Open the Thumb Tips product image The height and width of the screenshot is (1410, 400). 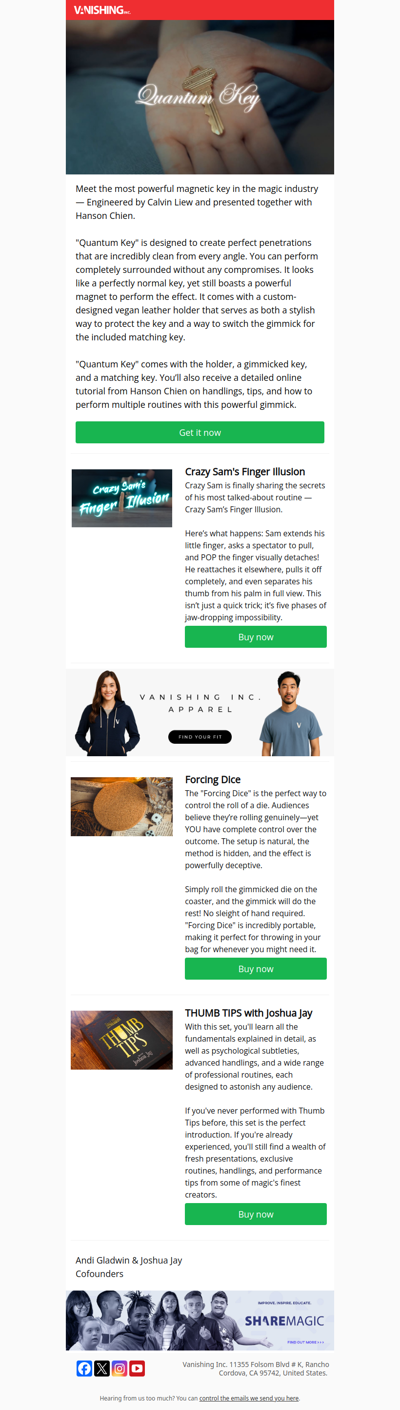(x=121, y=1040)
